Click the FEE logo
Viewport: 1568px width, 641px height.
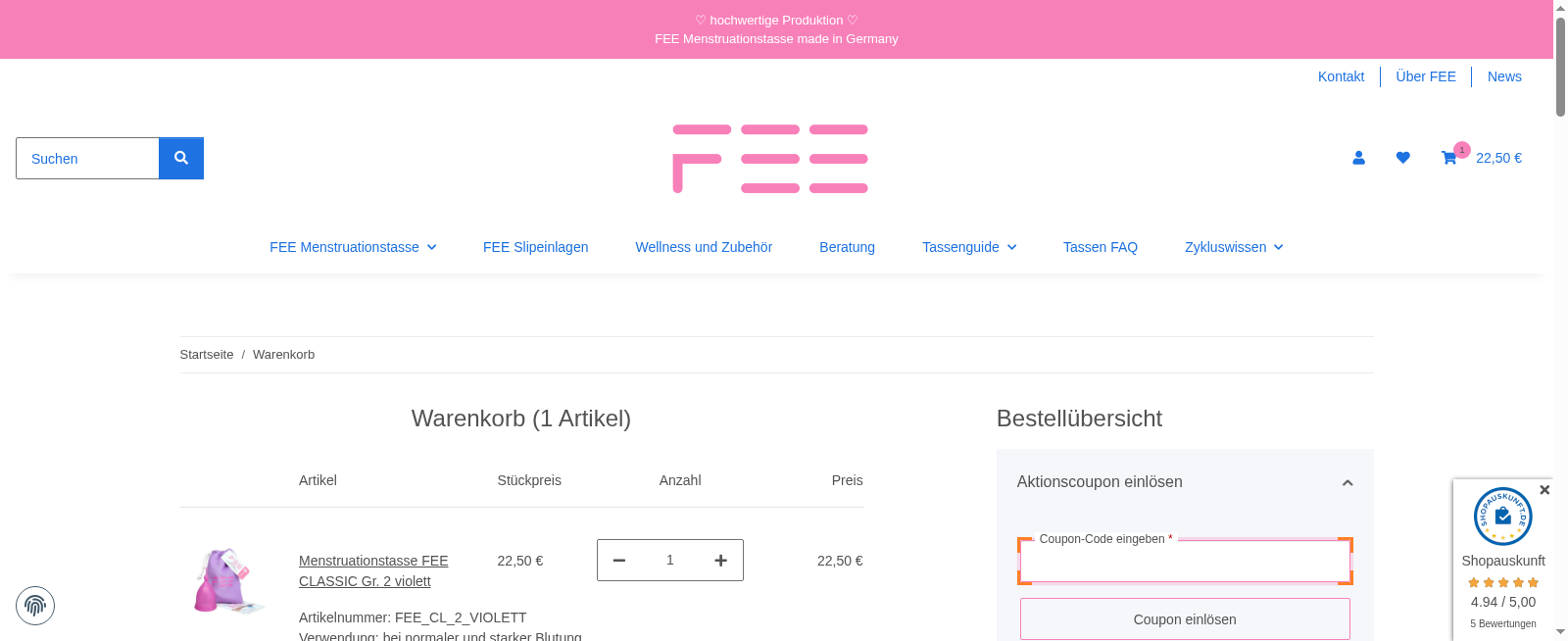coord(769,158)
